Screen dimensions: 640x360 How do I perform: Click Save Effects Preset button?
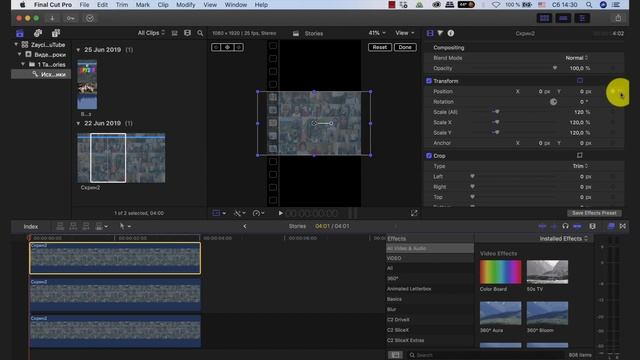(x=594, y=213)
